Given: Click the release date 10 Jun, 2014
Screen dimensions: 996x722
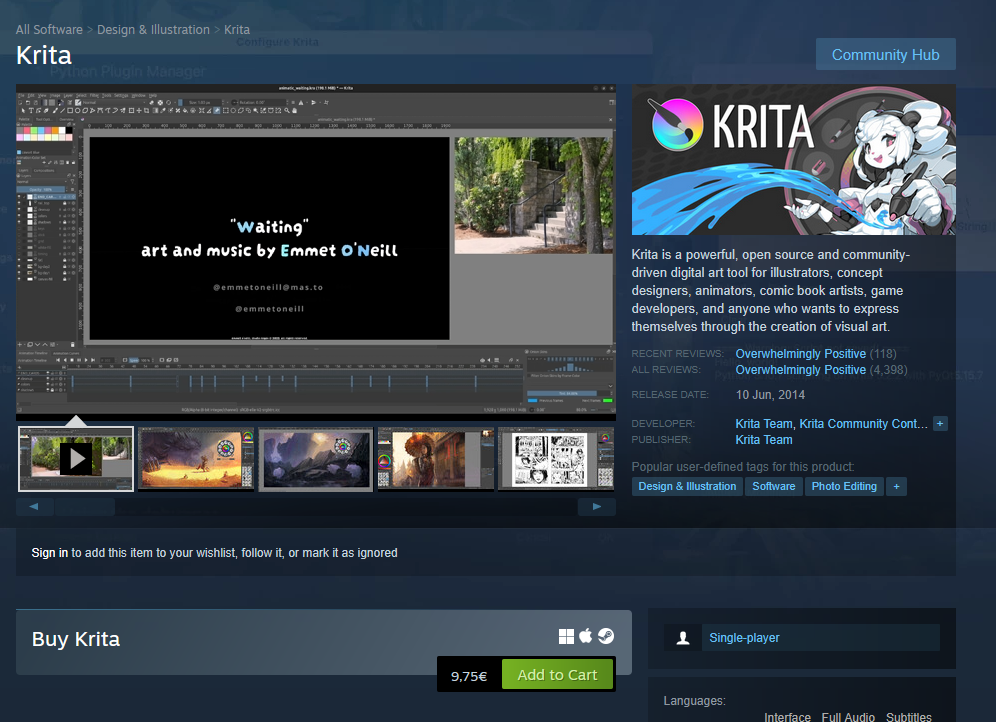Looking at the screenshot, I should [770, 395].
